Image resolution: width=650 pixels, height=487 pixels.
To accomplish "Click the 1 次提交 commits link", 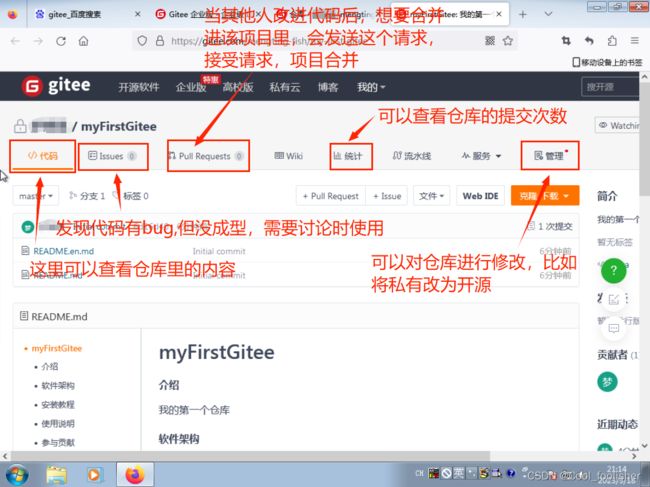I will point(550,226).
